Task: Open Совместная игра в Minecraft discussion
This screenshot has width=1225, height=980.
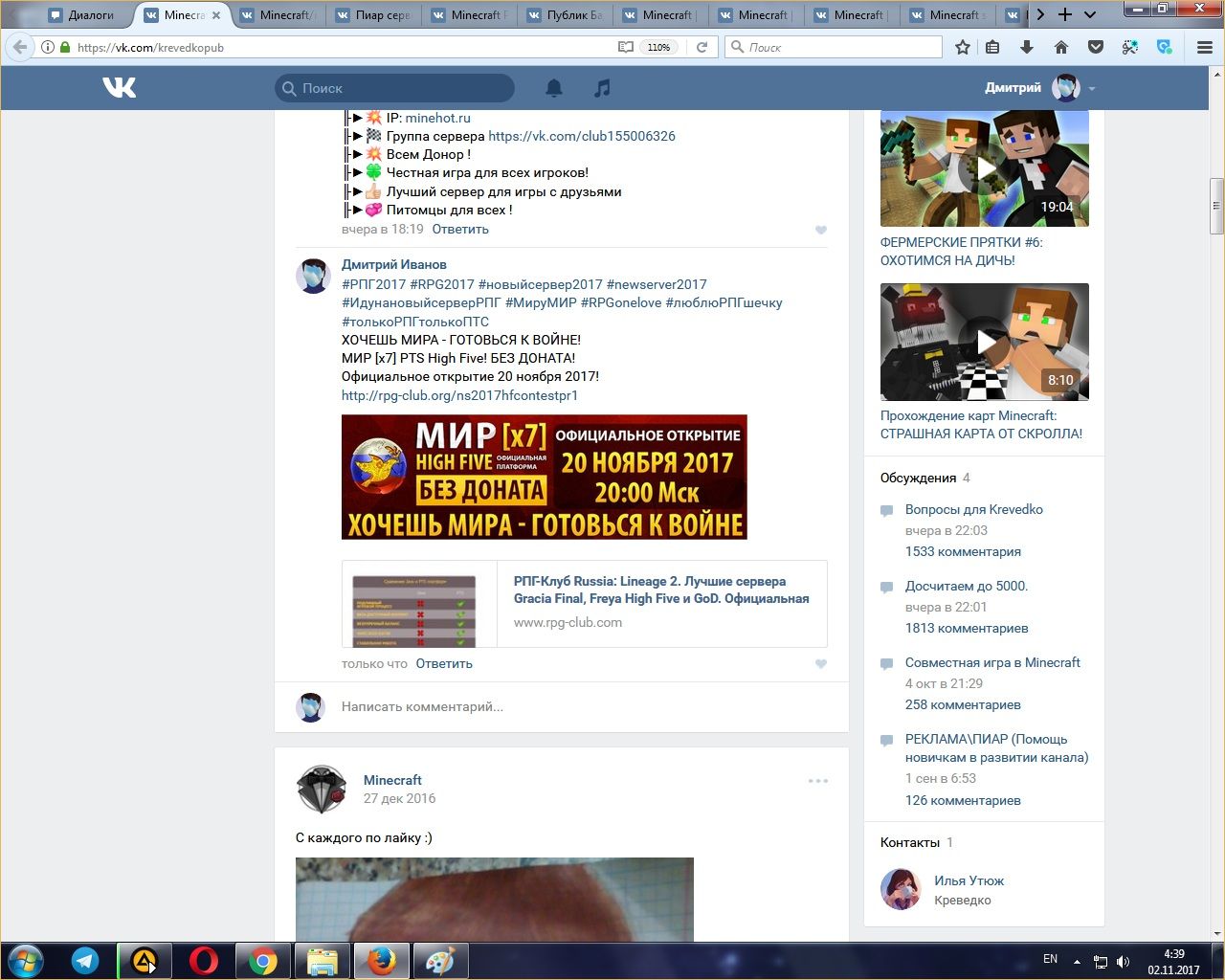Action: coord(992,662)
